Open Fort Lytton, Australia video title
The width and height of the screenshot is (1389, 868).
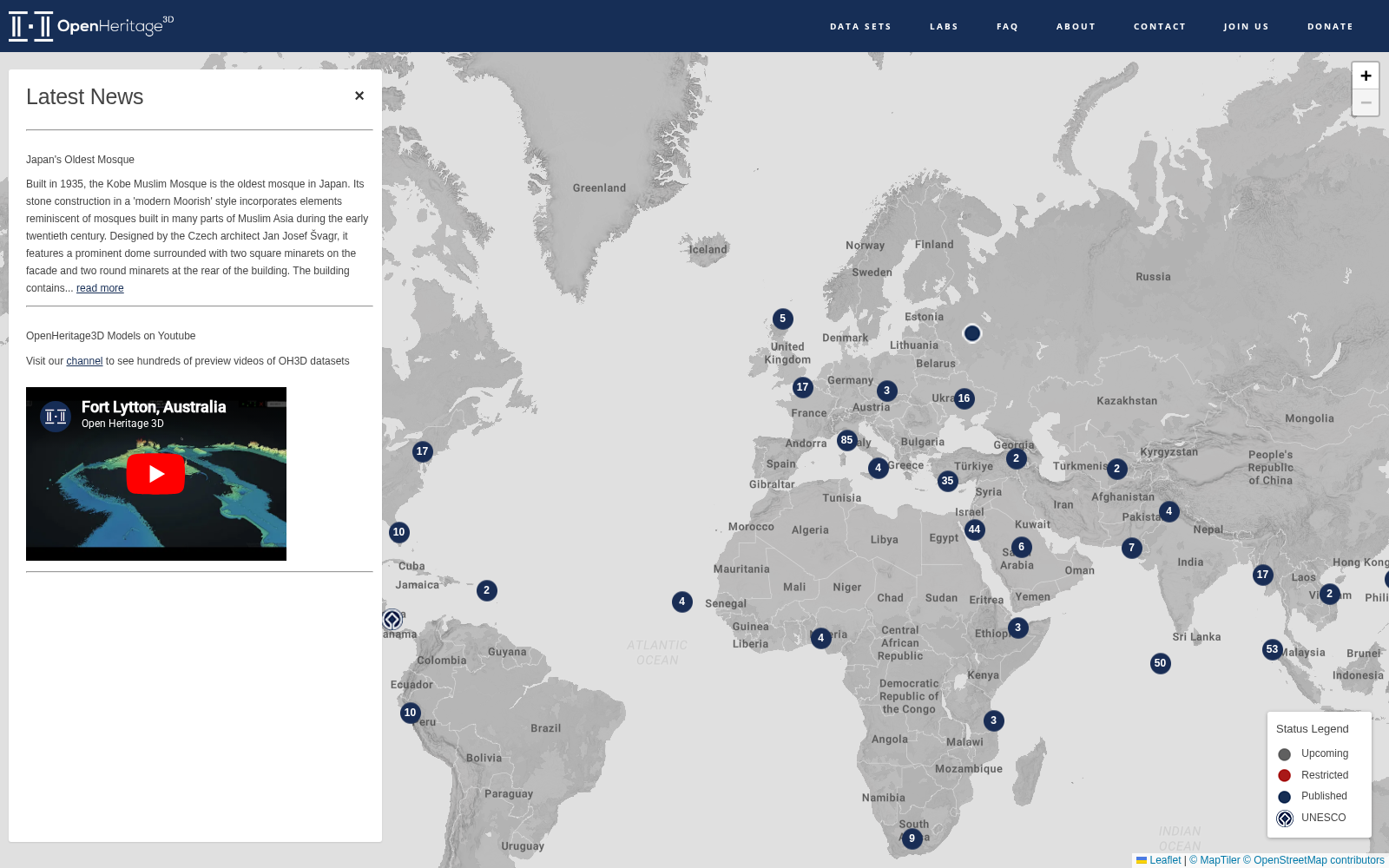tap(154, 407)
